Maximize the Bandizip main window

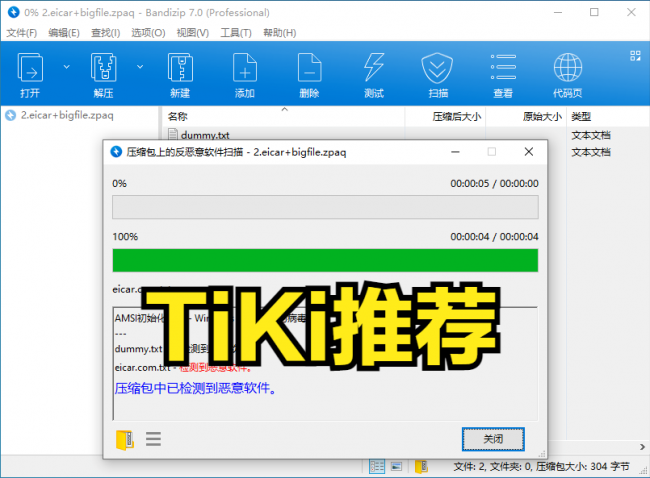point(594,12)
